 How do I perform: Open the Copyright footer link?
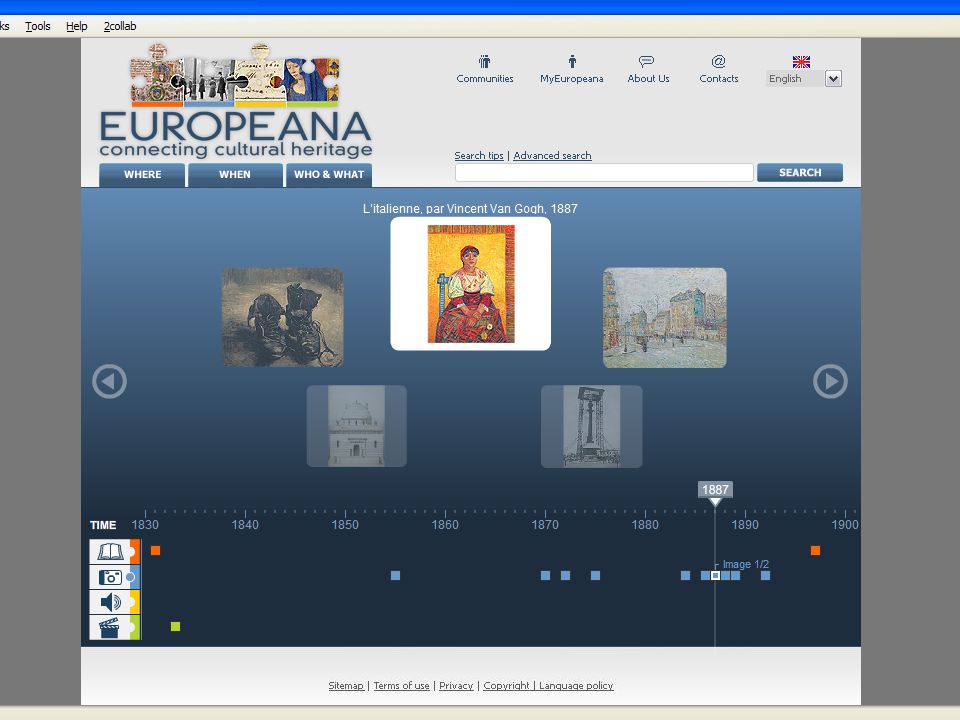pos(506,686)
